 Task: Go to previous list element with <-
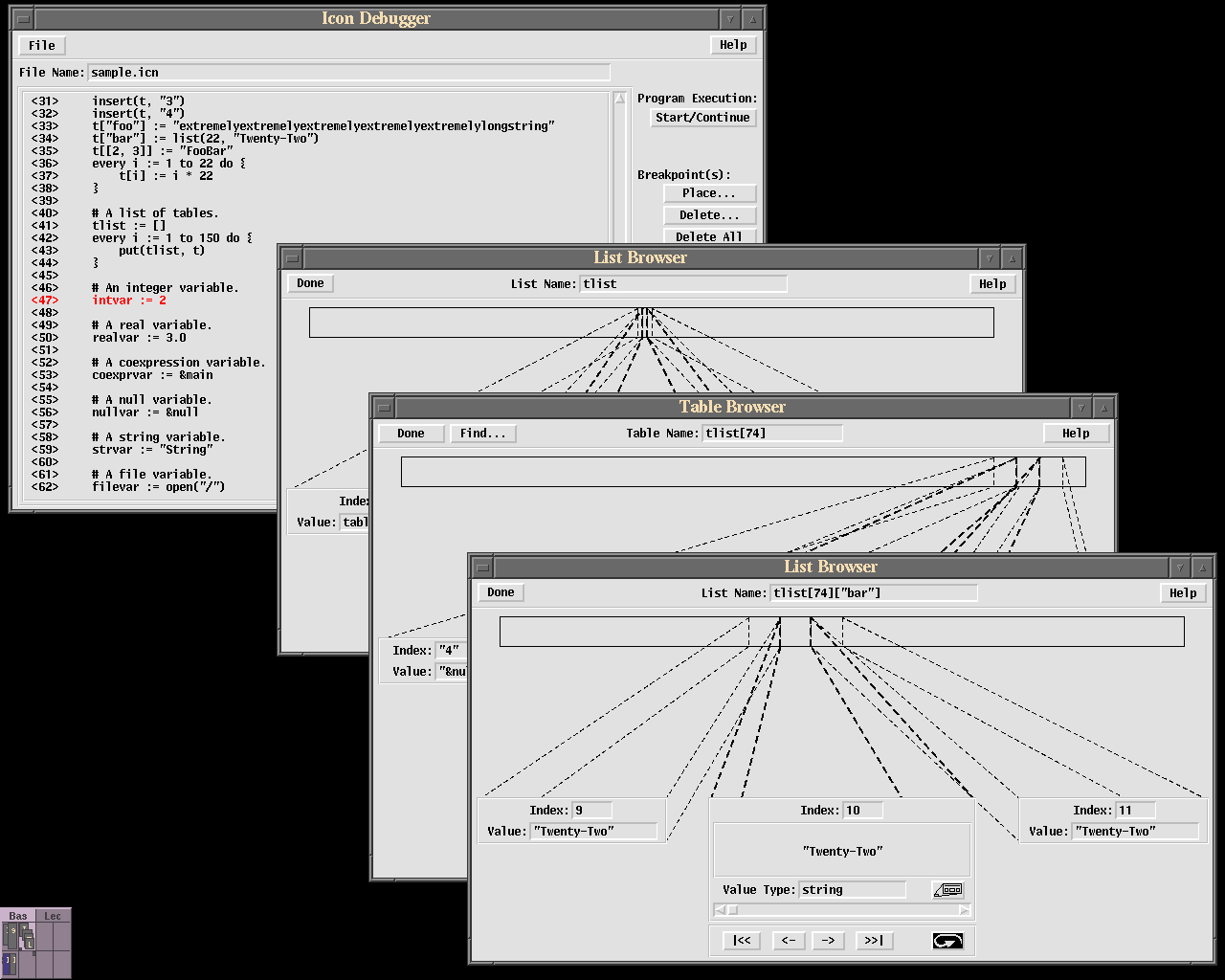click(x=788, y=941)
